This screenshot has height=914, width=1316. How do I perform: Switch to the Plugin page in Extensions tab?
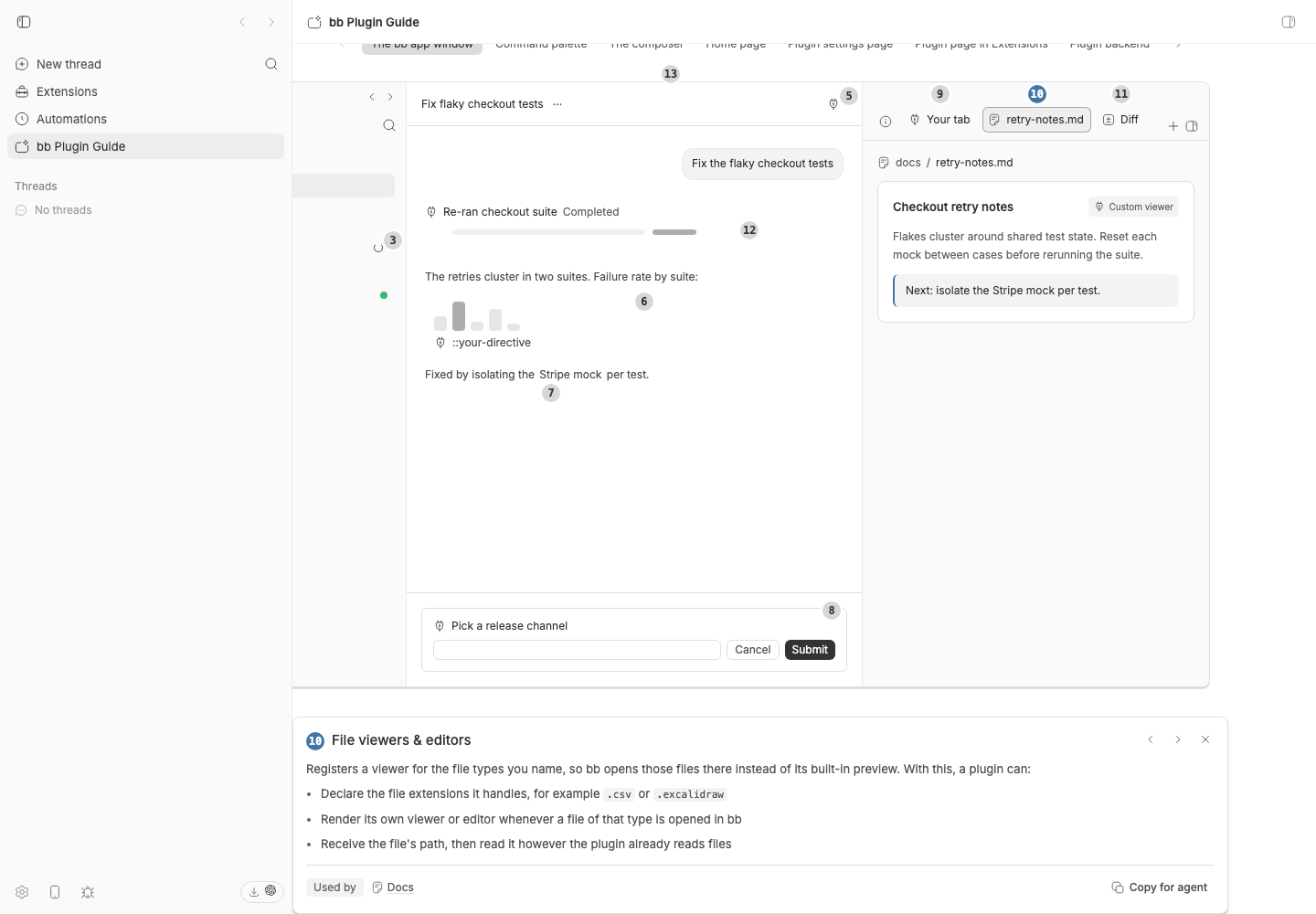tap(982, 44)
